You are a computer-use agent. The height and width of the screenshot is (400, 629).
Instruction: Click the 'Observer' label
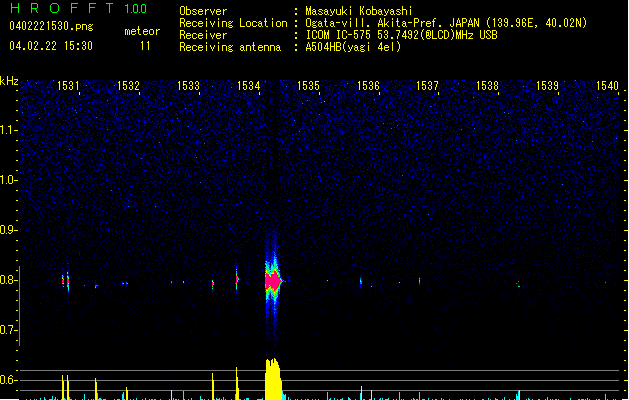click(203, 11)
